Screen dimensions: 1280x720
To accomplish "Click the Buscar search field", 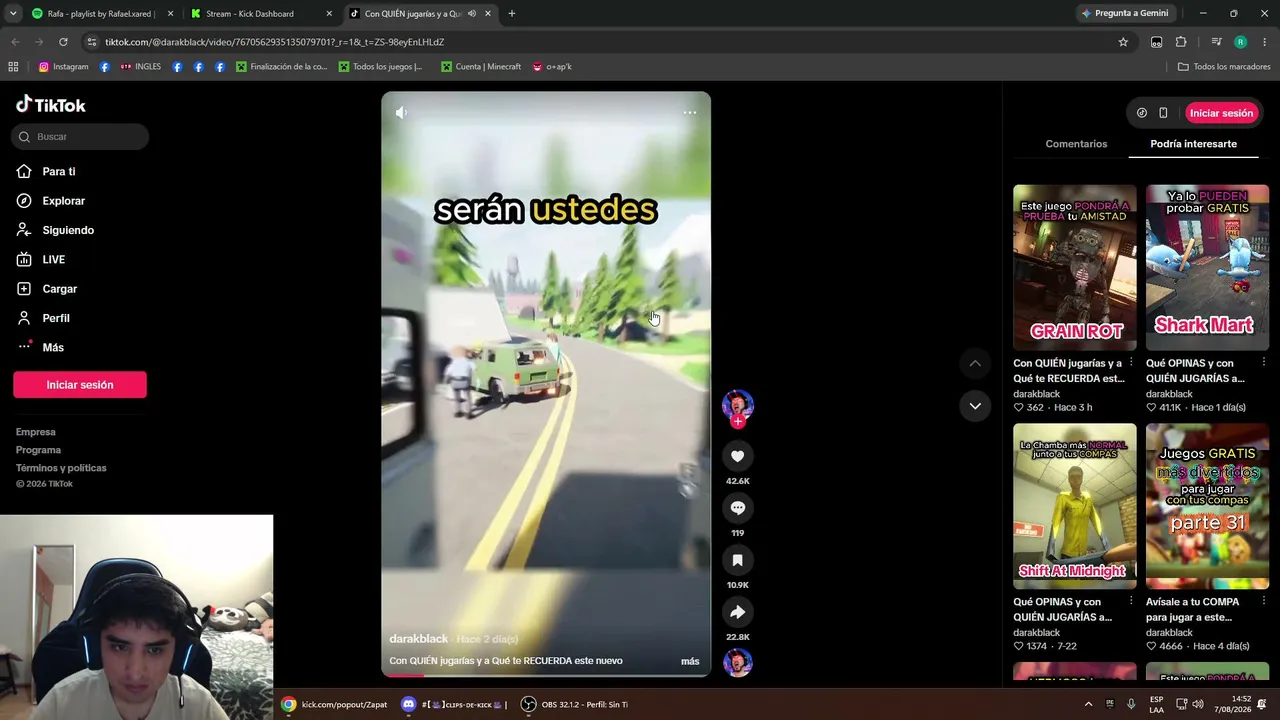I will click(80, 137).
